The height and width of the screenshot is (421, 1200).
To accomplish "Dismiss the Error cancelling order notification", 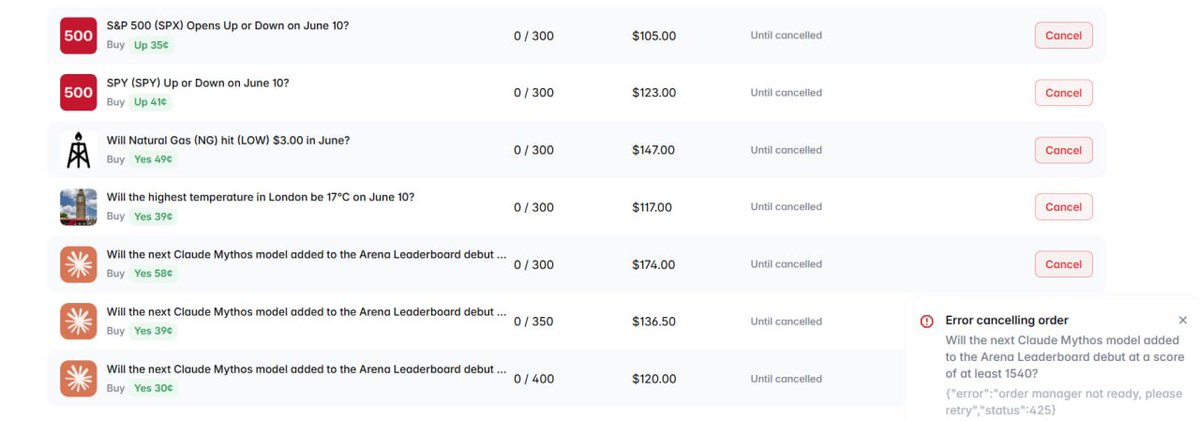I will click(x=1183, y=320).
